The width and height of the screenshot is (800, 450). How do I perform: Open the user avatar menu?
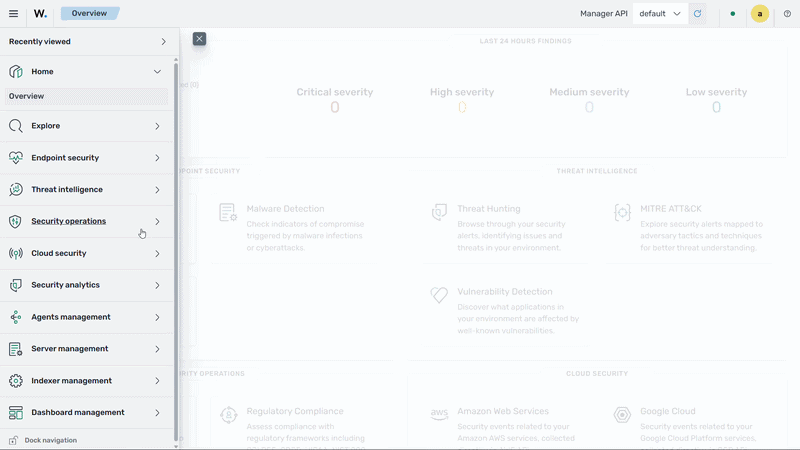pyautogui.click(x=760, y=14)
